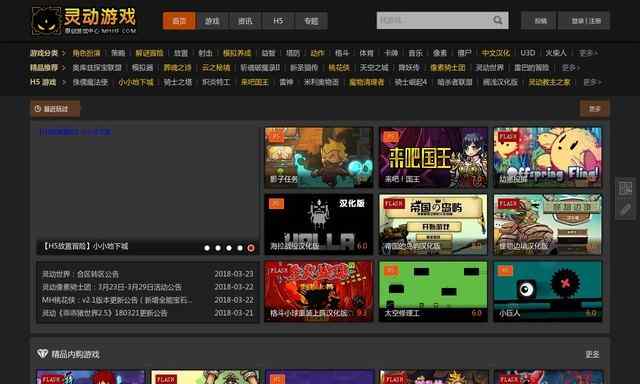Open the orange 首页 home tab

point(179,21)
